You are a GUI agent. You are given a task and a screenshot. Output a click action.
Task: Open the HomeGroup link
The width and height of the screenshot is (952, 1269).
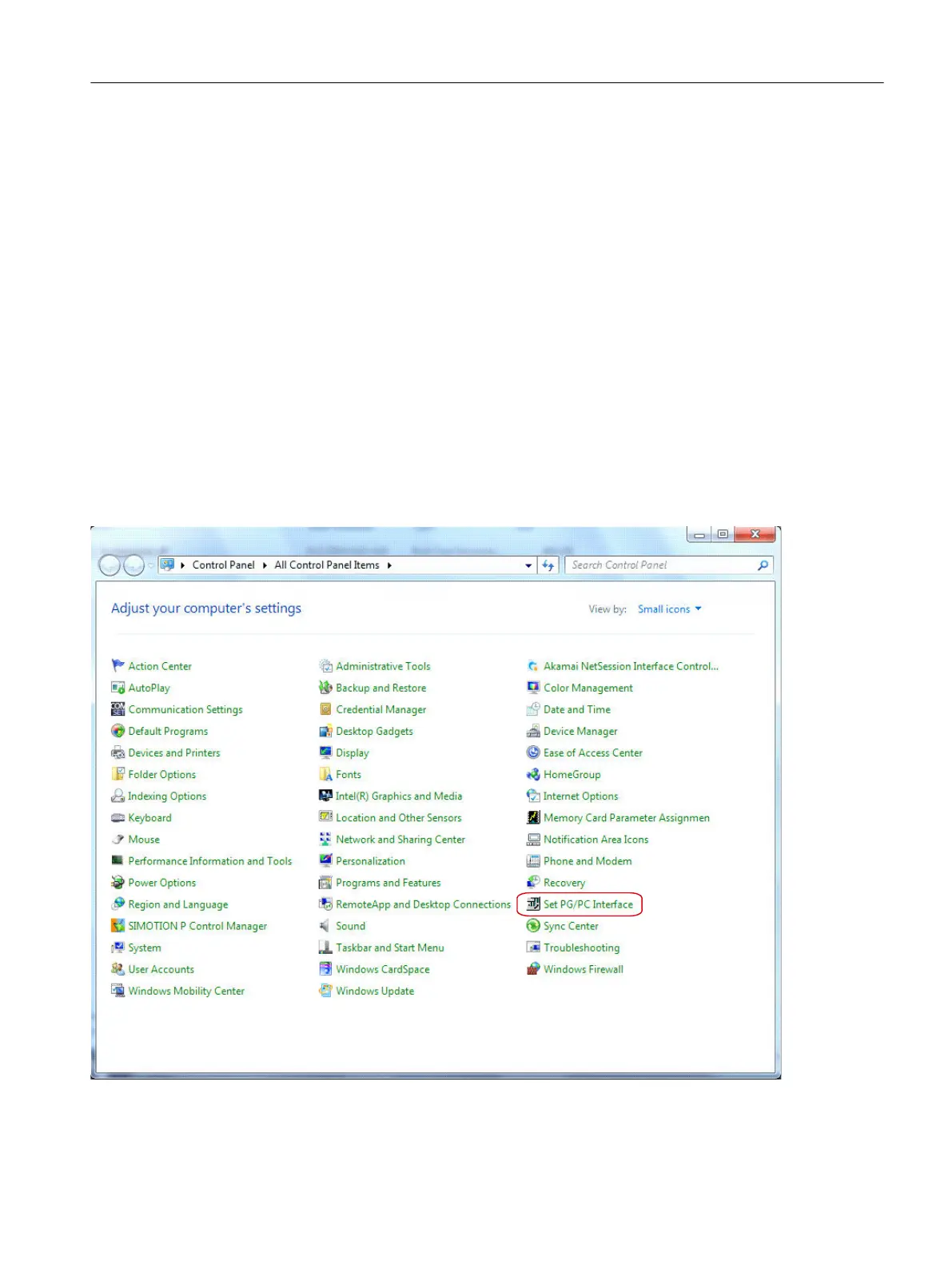pos(572,774)
